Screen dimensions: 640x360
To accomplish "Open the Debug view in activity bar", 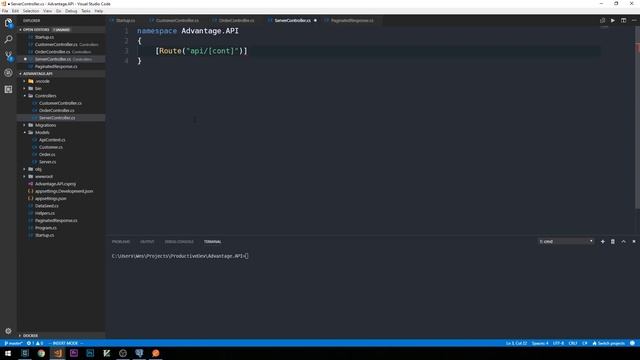I will [8, 73].
